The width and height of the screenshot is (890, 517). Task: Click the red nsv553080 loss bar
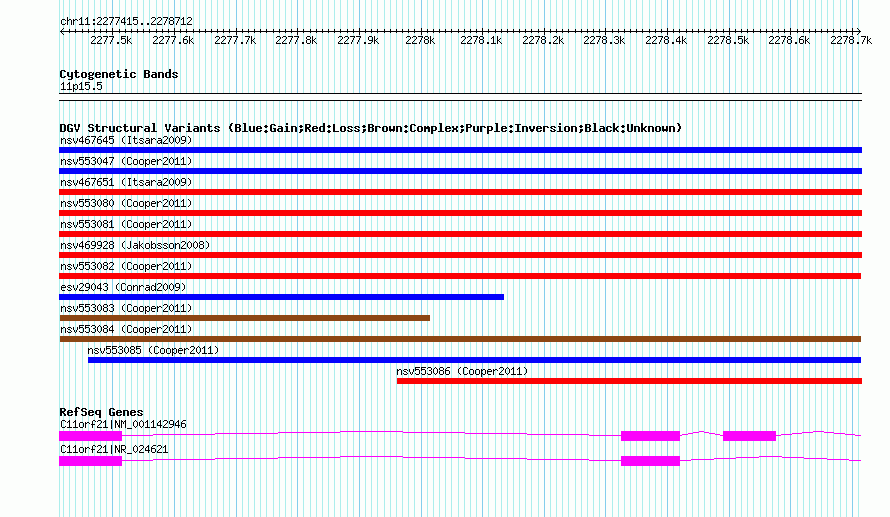coord(460,213)
